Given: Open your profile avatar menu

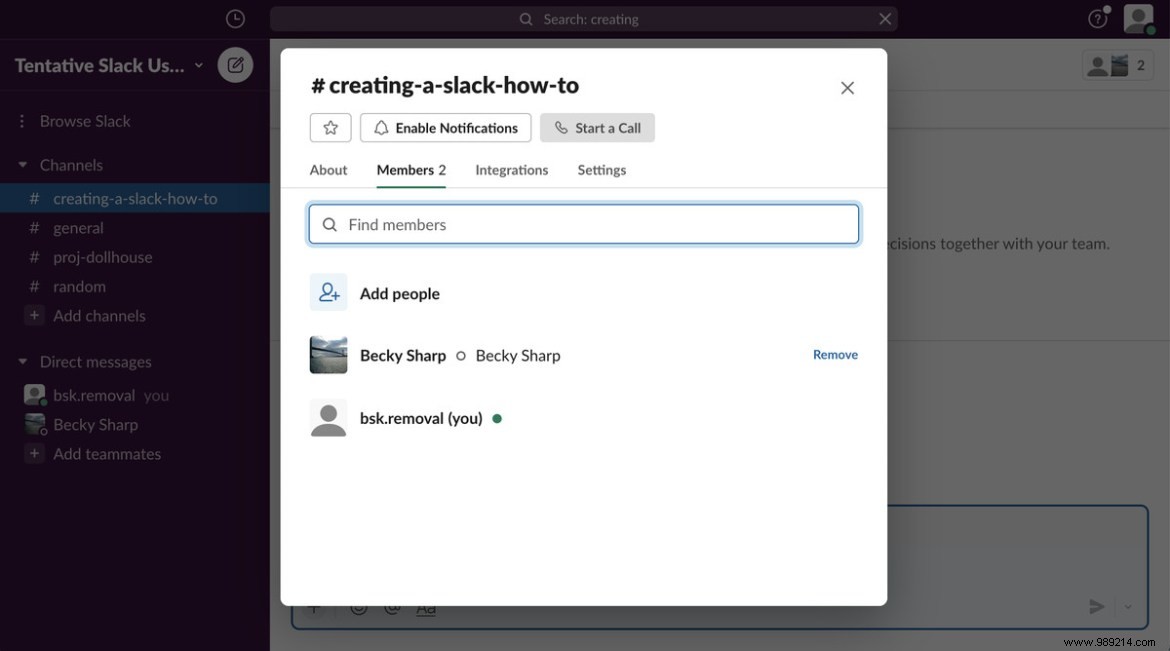Looking at the screenshot, I should [1138, 18].
